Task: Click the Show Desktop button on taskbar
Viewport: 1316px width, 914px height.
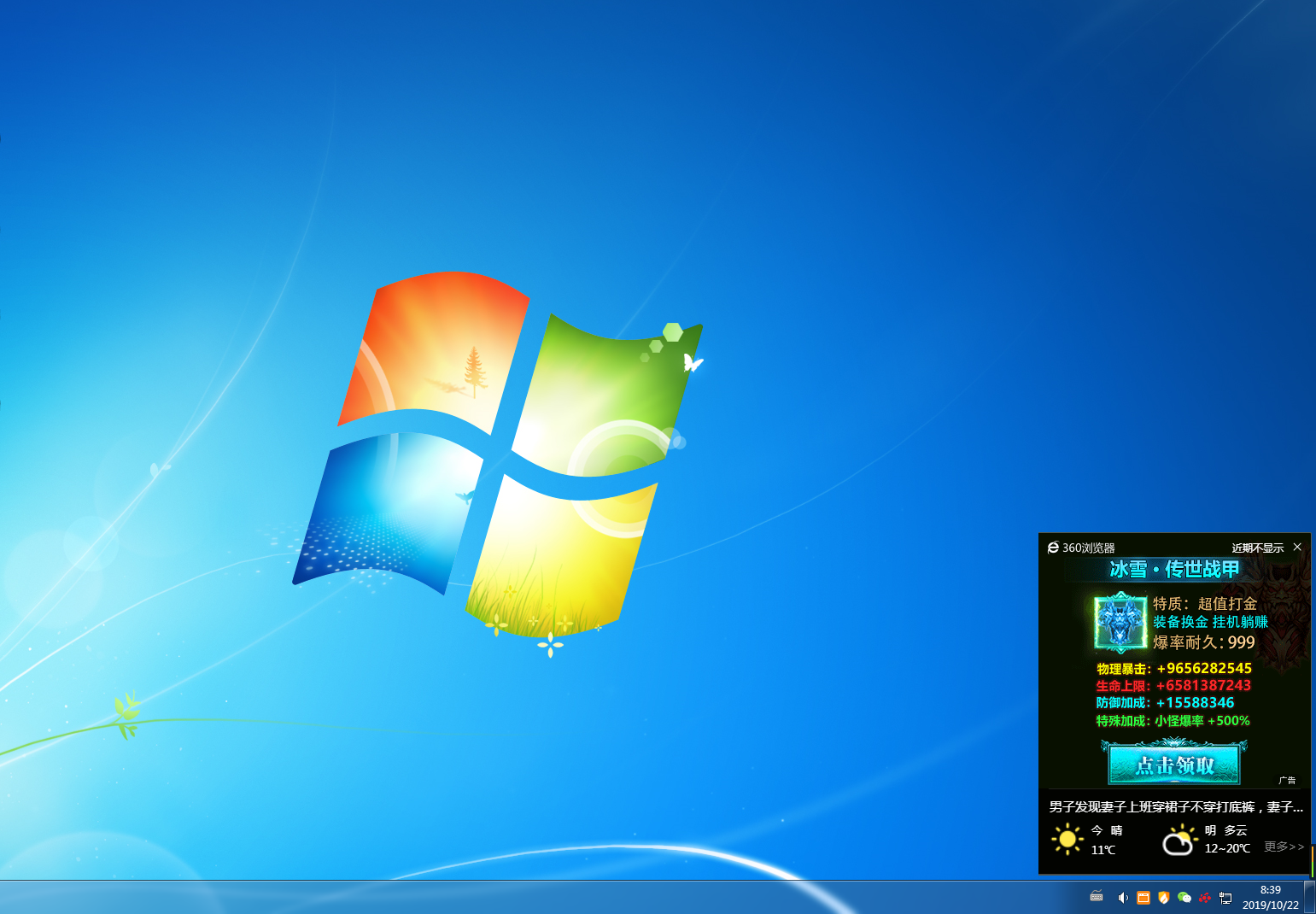Action: (1310, 897)
